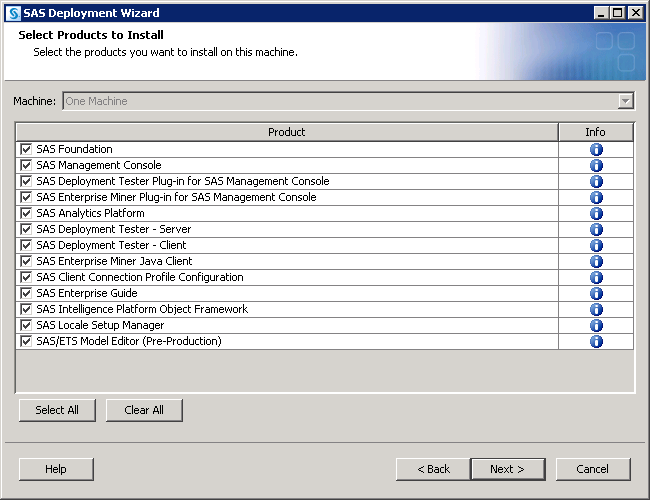650x500 pixels.
Task: Show info for SAS Analytics Platform
Action: pyautogui.click(x=596, y=214)
